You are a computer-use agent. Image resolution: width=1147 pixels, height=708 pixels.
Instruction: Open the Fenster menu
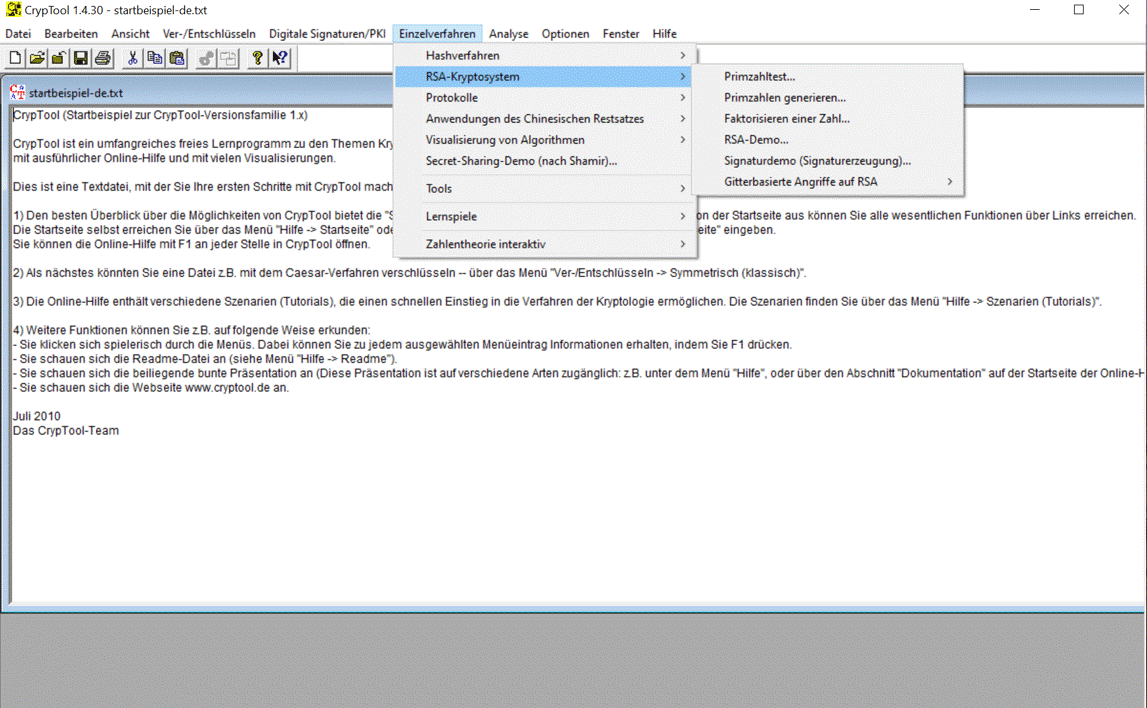(x=621, y=34)
